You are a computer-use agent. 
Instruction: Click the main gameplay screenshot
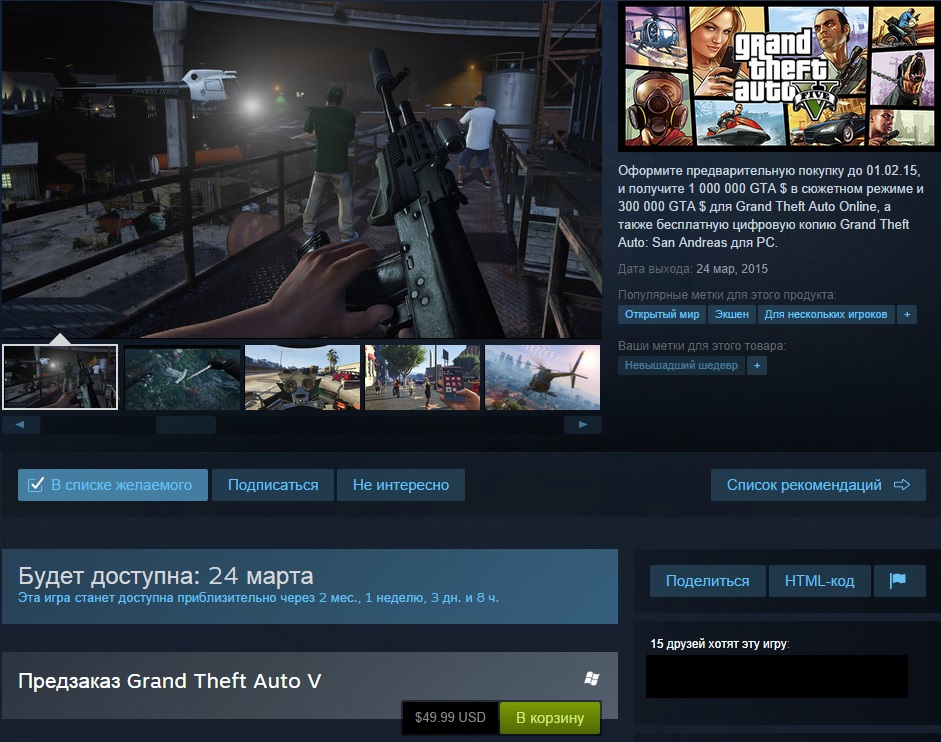click(301, 169)
